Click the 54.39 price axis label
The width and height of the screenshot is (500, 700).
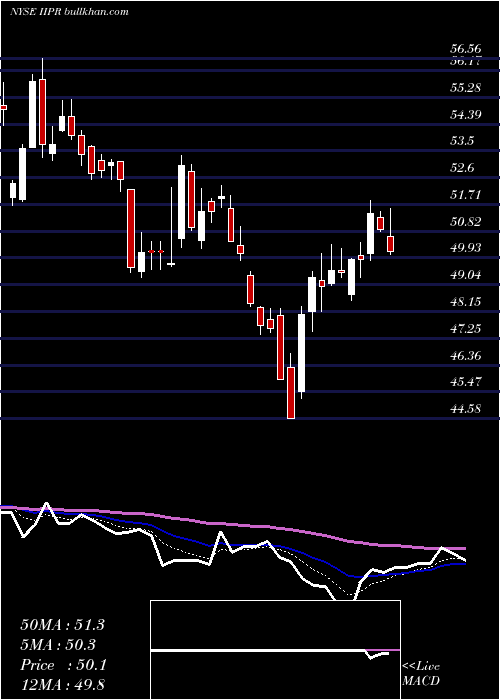[x=466, y=114]
